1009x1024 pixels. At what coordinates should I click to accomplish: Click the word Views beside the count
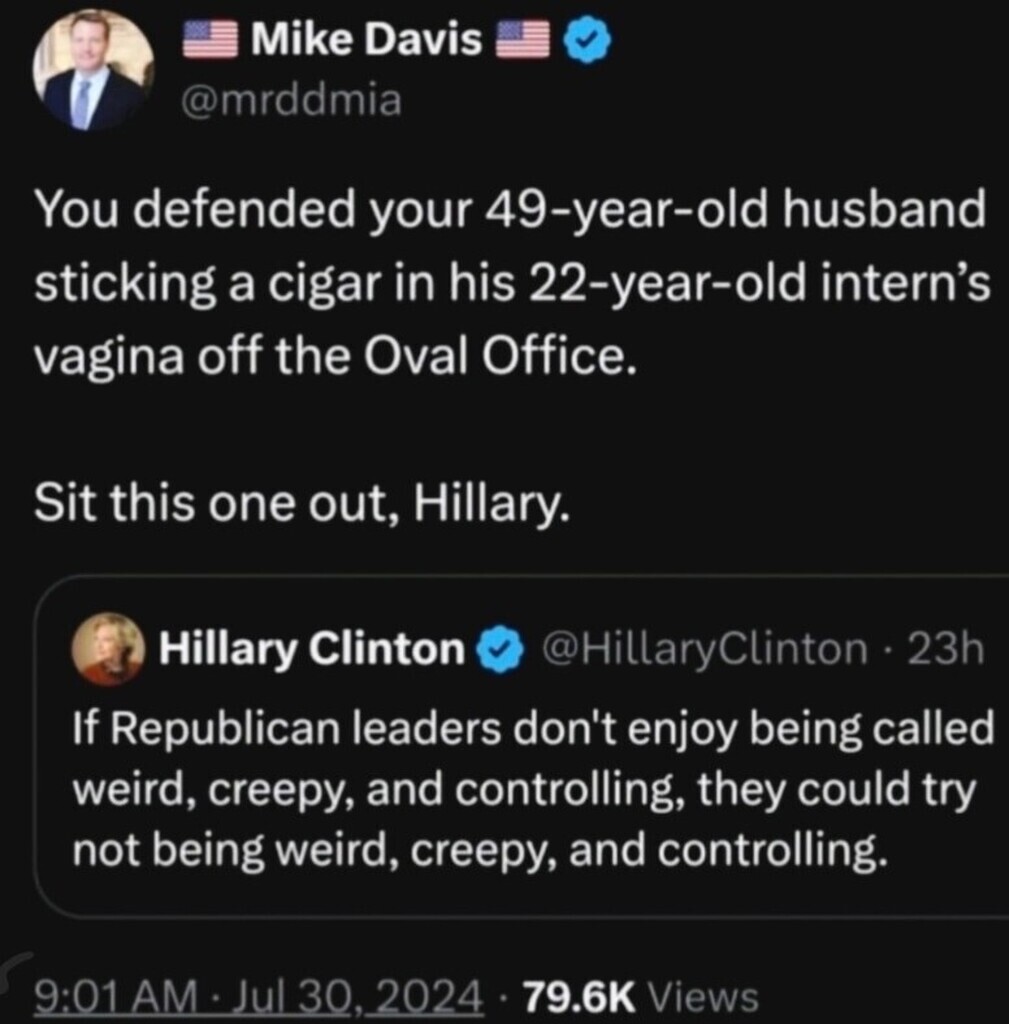[x=703, y=995]
